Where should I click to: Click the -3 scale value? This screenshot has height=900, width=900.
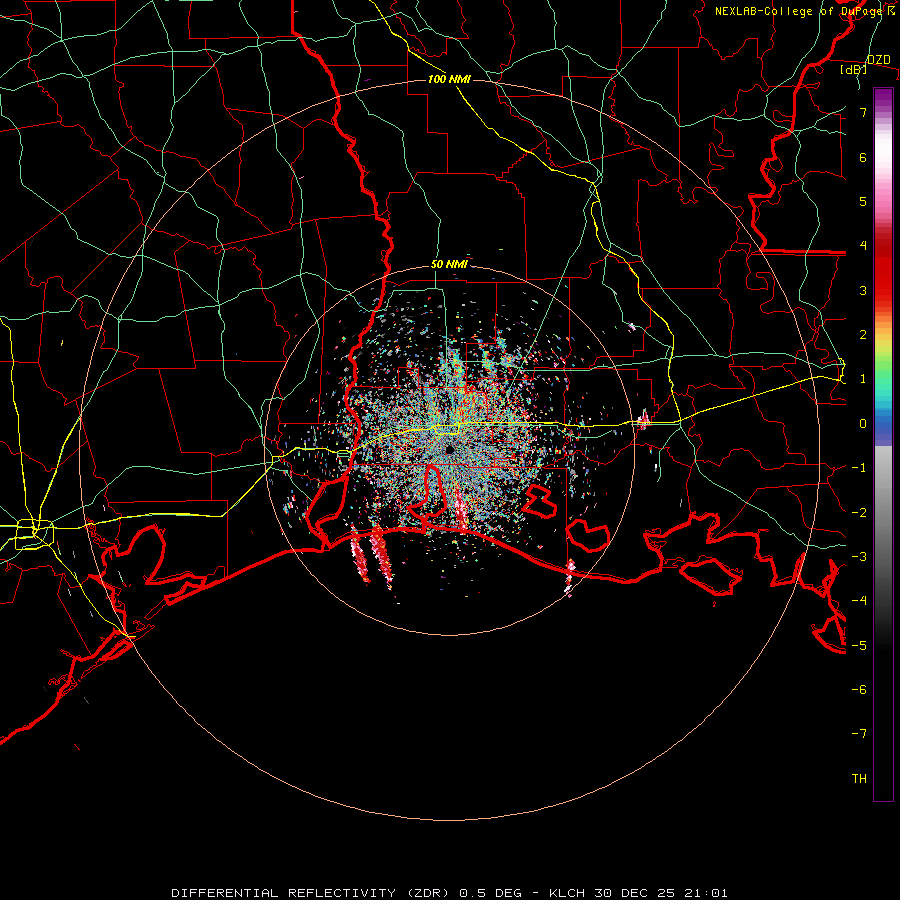(859, 556)
